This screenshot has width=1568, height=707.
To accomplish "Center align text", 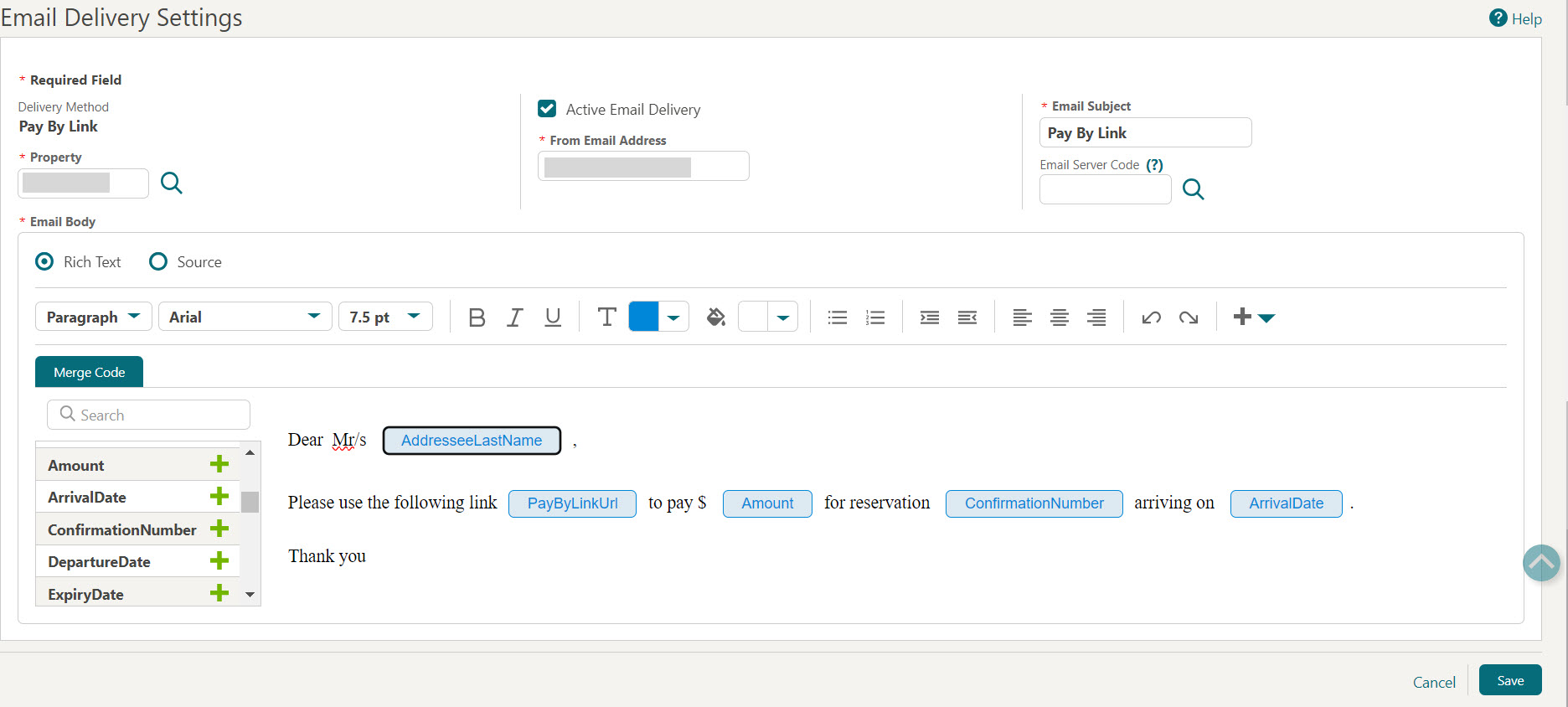I will 1060,317.
